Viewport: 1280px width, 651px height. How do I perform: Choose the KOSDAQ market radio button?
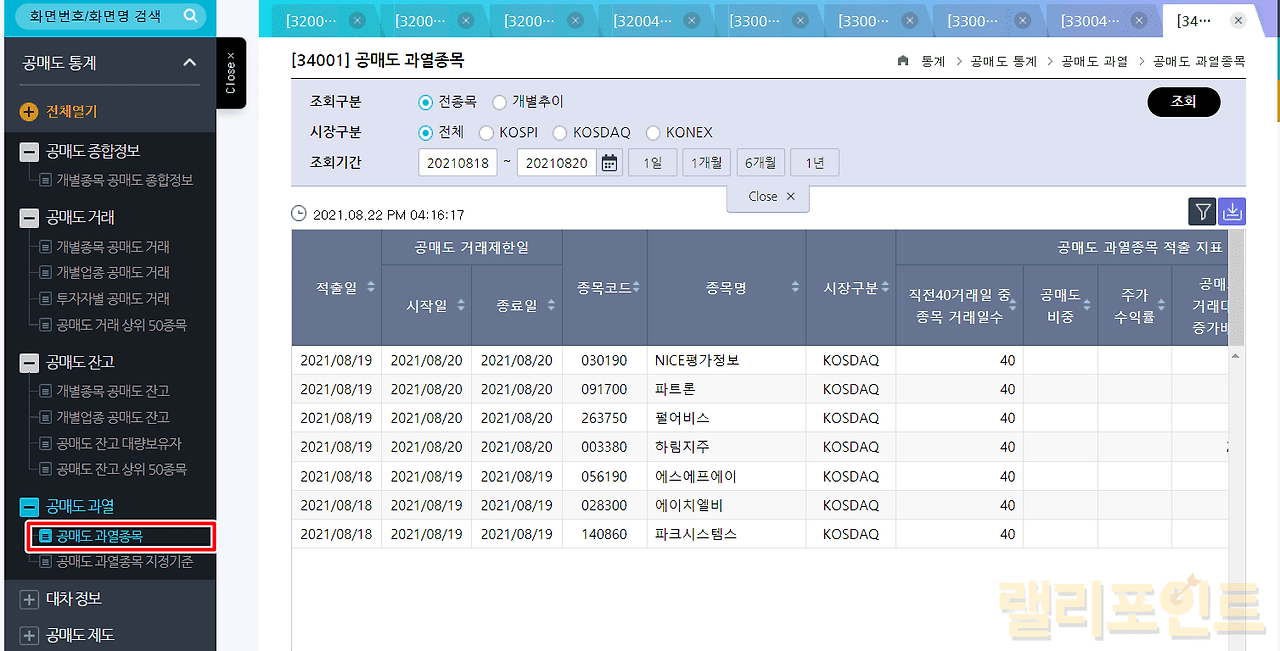pyautogui.click(x=560, y=133)
